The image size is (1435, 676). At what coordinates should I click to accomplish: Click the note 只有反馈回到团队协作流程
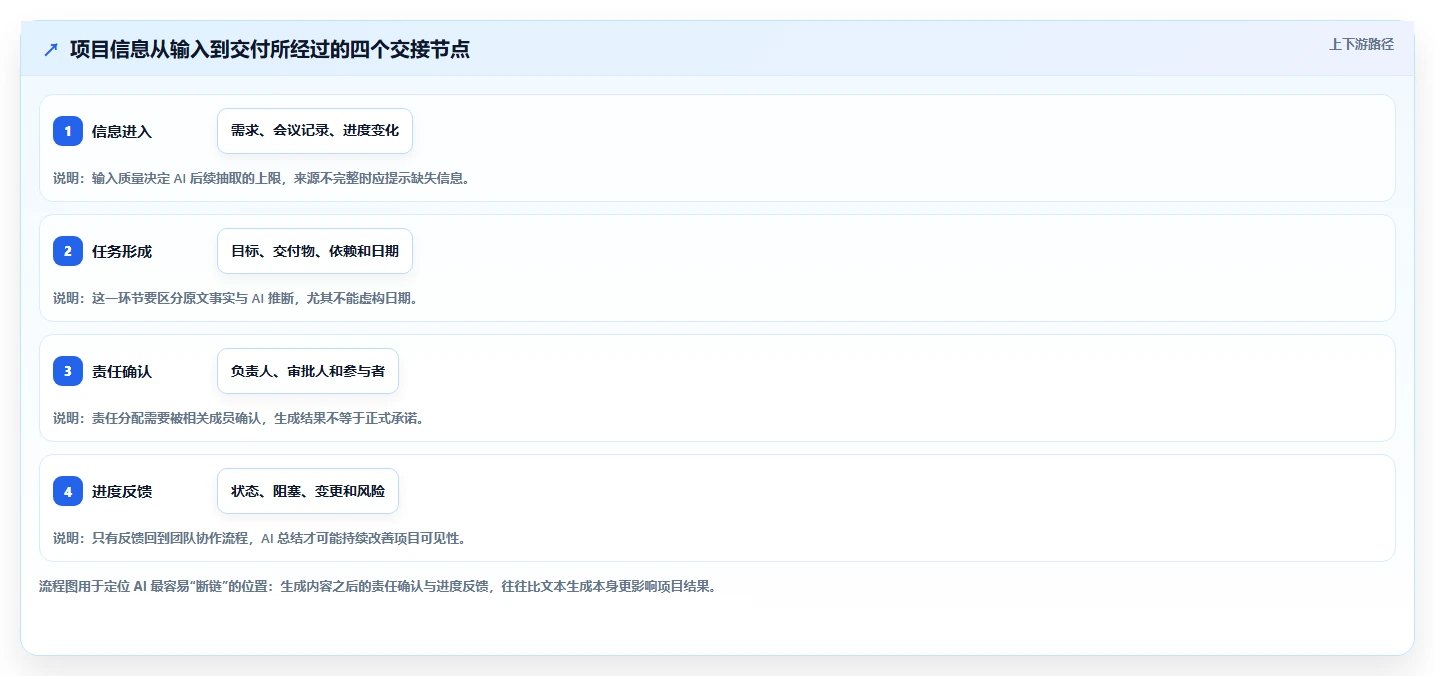(x=259, y=538)
